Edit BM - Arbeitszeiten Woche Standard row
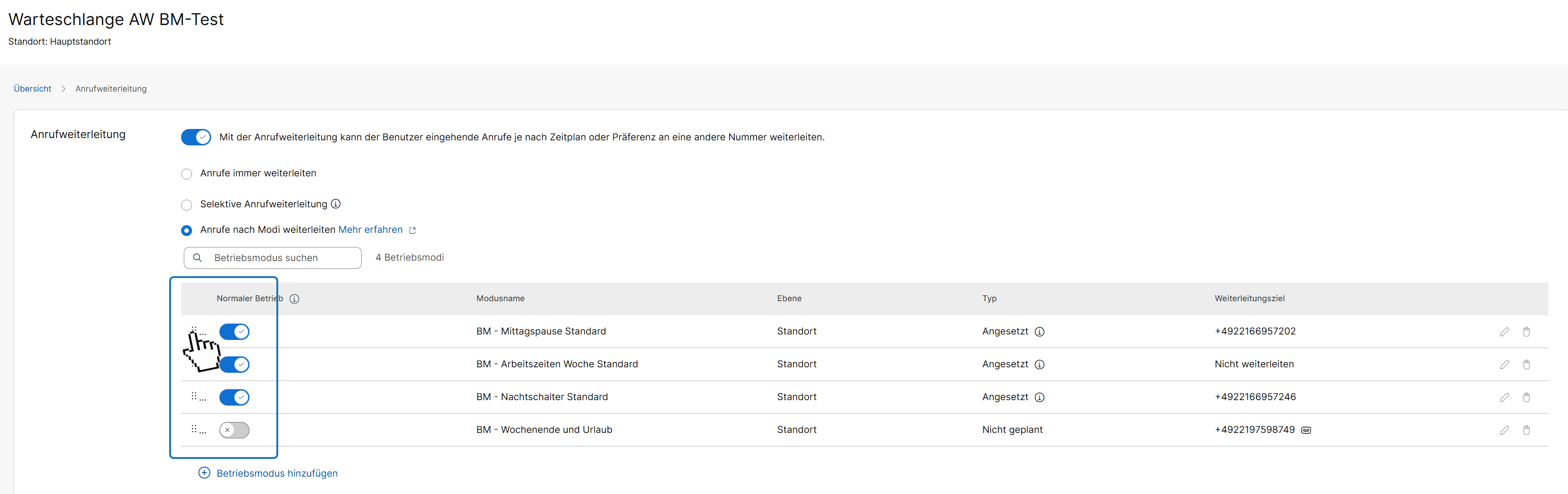 [1504, 365]
